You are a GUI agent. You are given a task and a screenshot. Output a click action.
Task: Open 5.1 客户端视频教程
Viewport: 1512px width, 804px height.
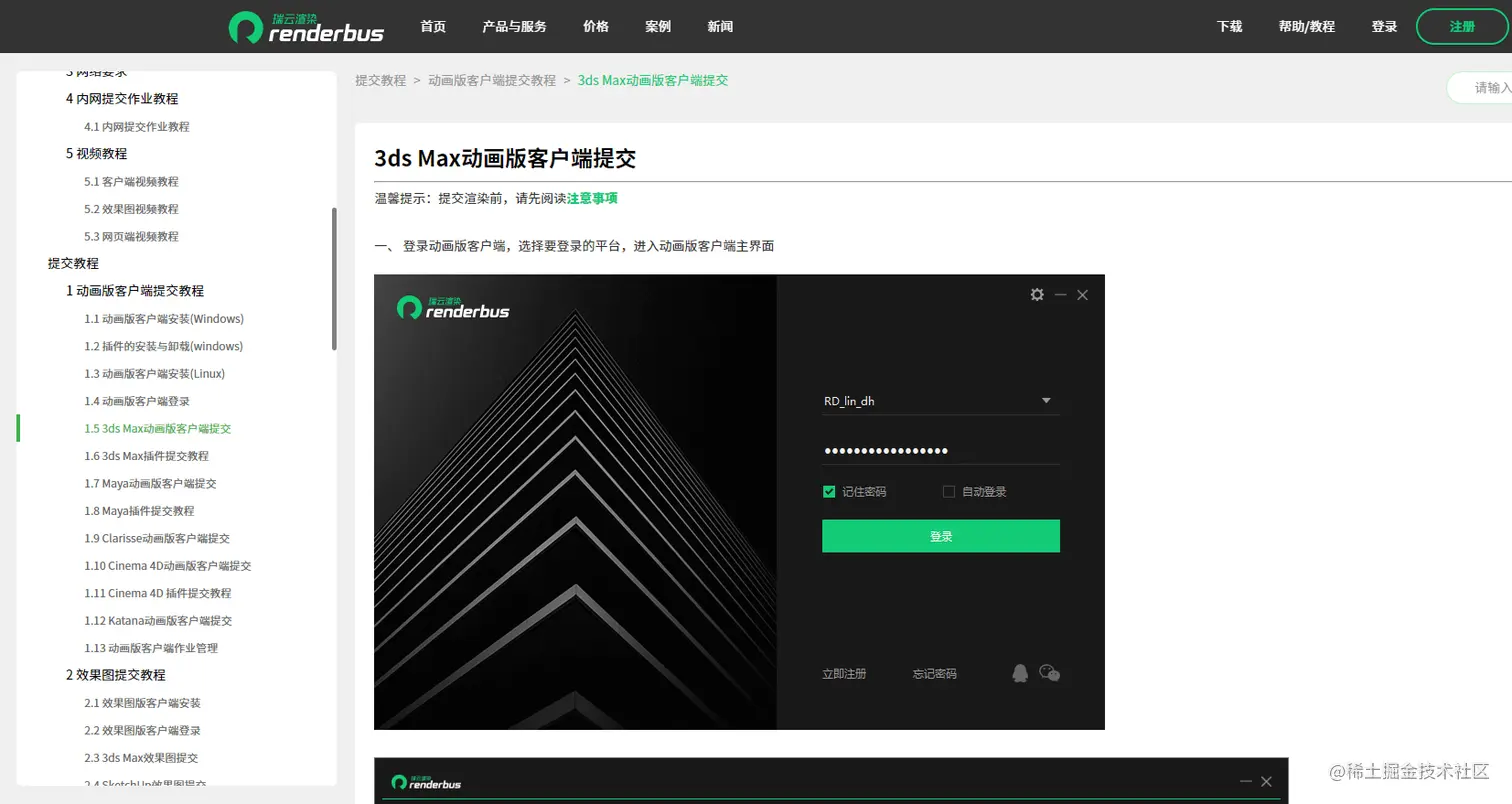pyautogui.click(x=131, y=182)
